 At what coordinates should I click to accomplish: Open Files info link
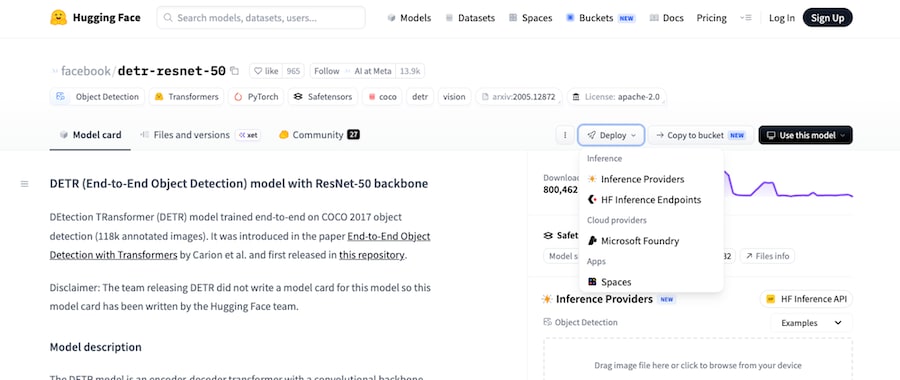pos(767,256)
